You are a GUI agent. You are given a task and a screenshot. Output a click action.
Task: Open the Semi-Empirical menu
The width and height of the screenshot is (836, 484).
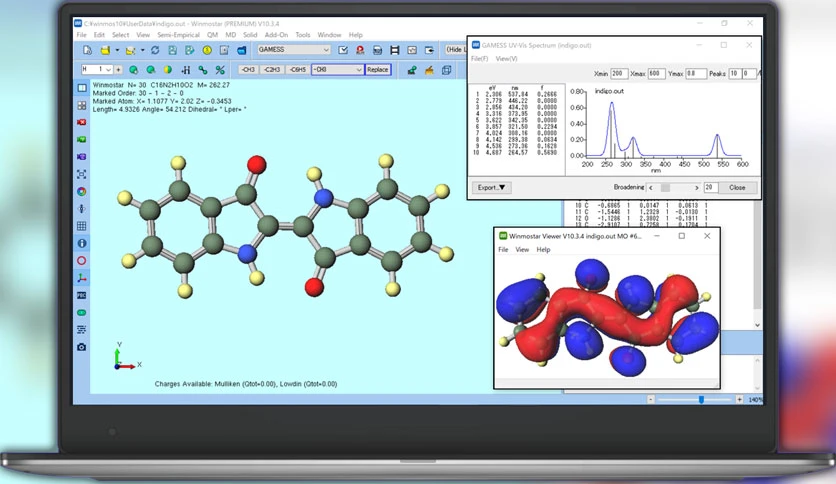pyautogui.click(x=177, y=35)
